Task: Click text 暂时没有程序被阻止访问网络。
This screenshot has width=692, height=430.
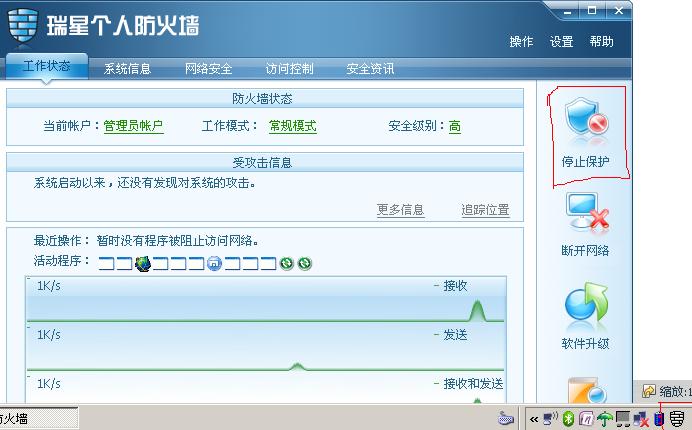Action: click(x=178, y=241)
